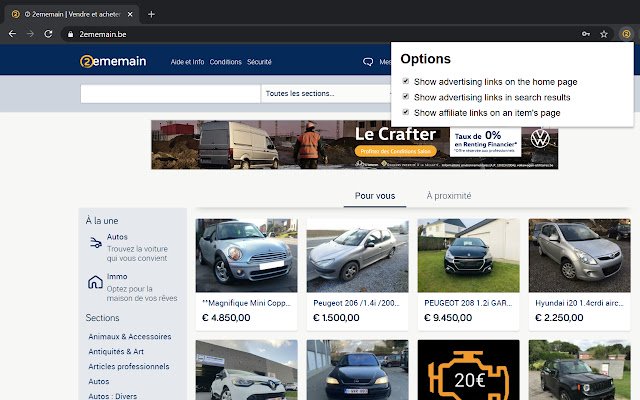Click the Autos car icon

pos(96,242)
